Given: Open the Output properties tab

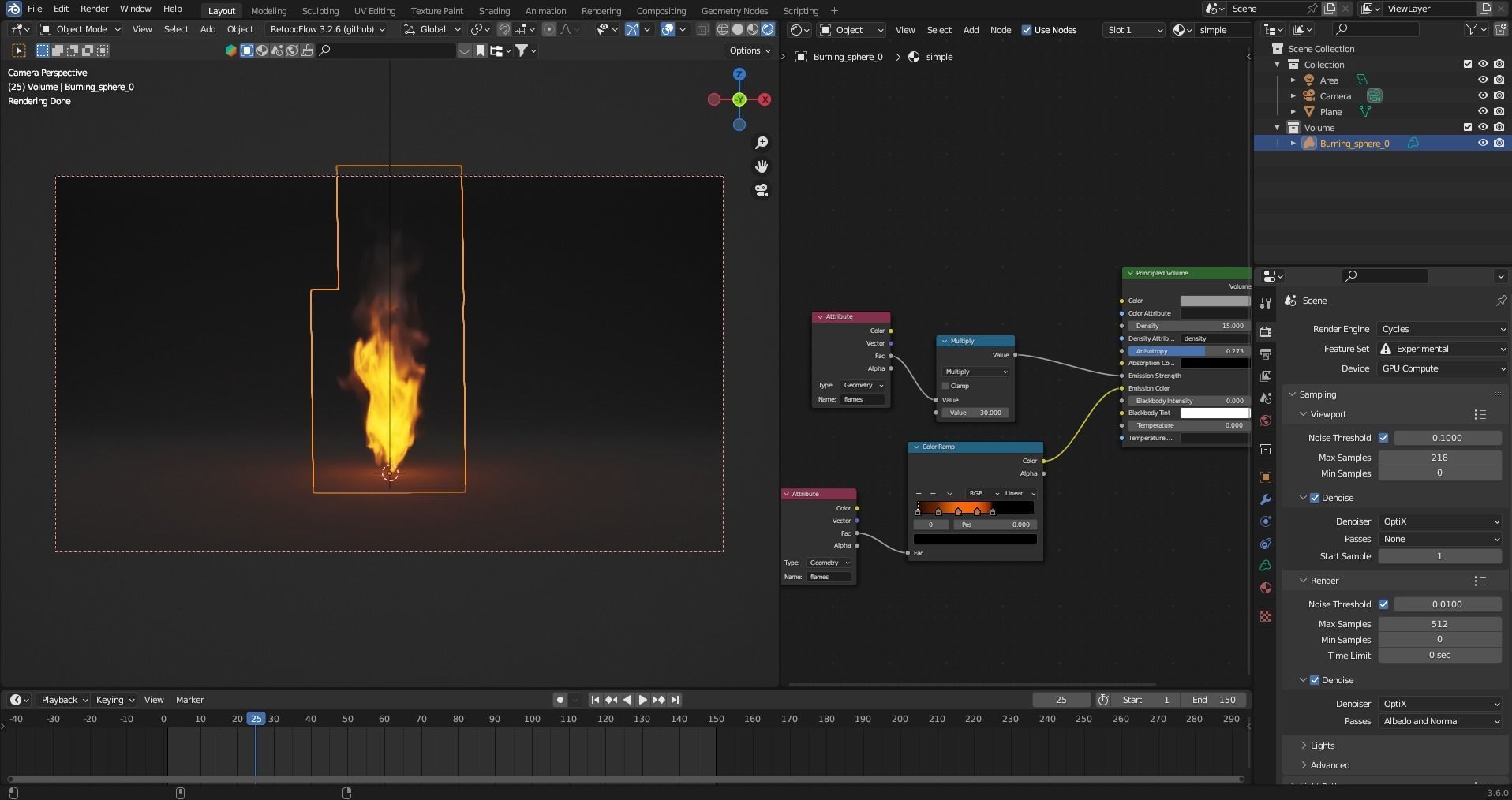Looking at the screenshot, I should [1266, 354].
